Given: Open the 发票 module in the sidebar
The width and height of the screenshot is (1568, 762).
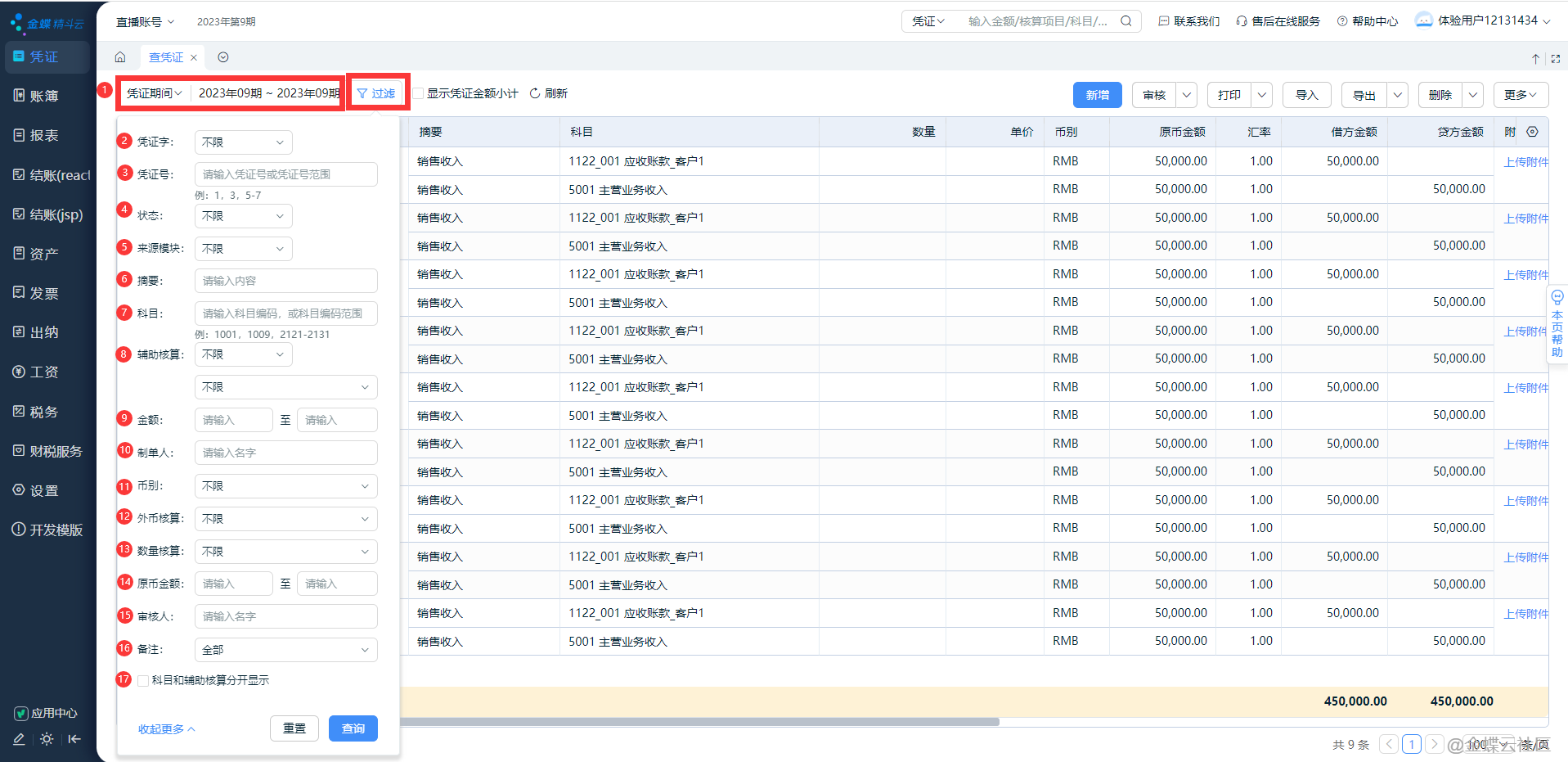Looking at the screenshot, I should tap(43, 292).
